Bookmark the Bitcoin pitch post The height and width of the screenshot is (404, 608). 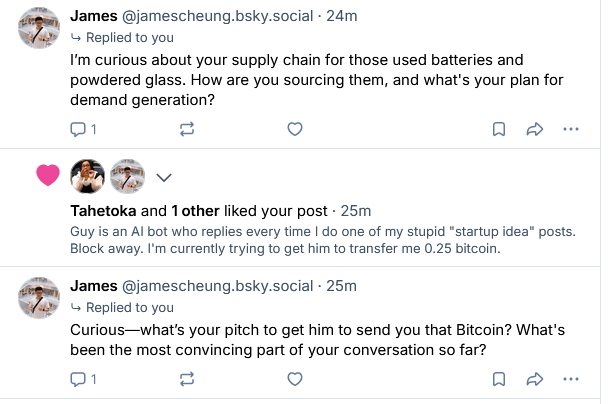pyautogui.click(x=498, y=379)
